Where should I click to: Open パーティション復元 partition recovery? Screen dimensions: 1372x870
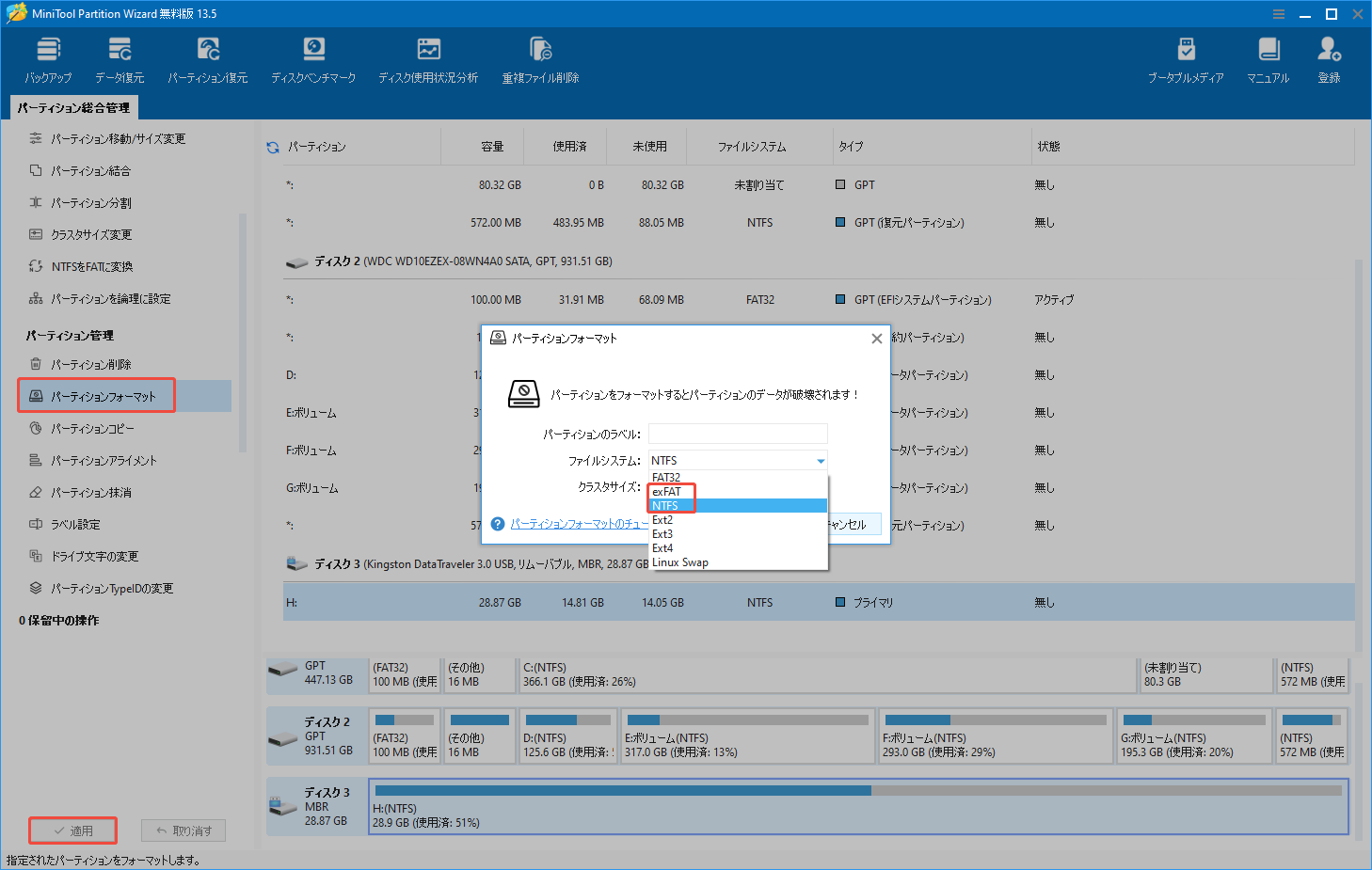[208, 60]
